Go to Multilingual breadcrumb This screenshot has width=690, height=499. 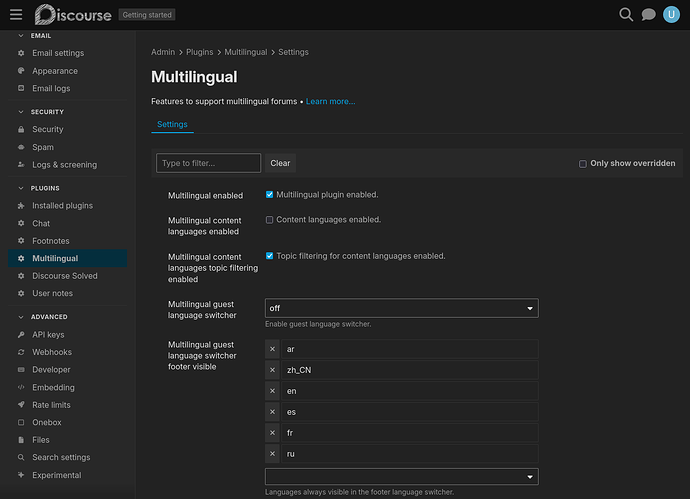(x=246, y=52)
